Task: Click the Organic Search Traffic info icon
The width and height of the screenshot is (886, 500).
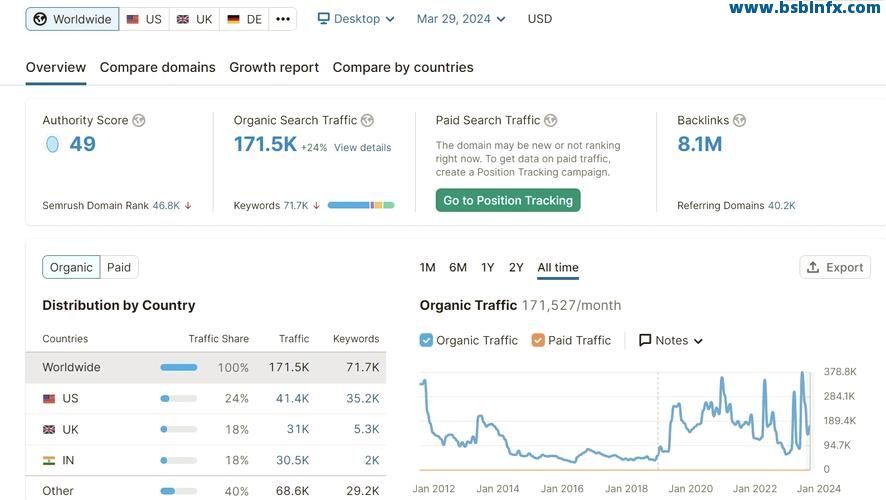Action: pos(367,120)
